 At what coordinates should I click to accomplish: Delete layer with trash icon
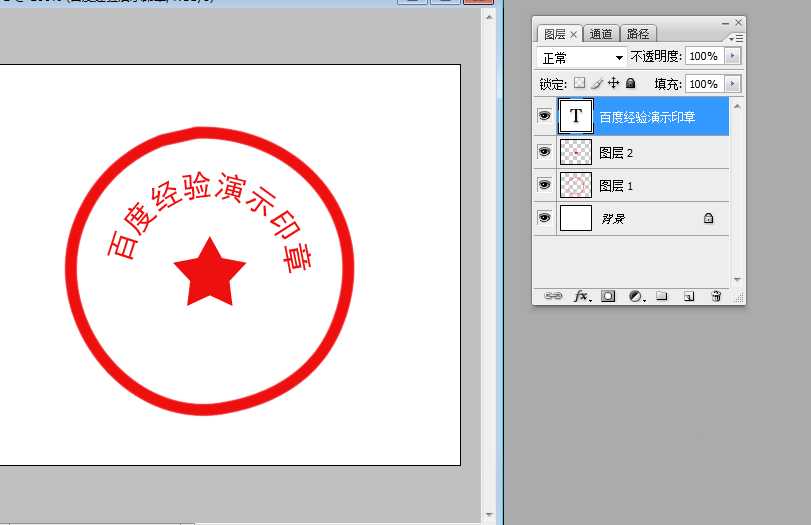[x=716, y=296]
